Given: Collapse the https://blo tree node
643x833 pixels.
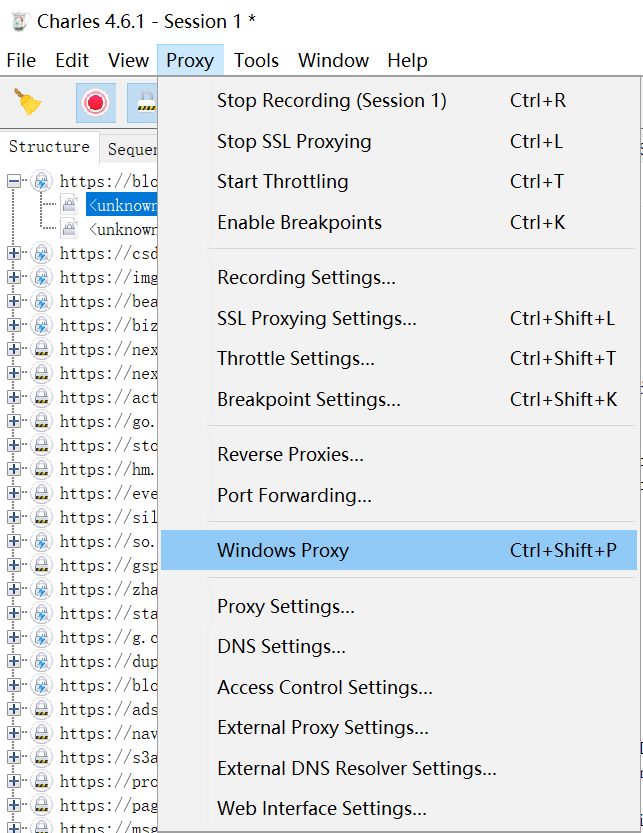Looking at the screenshot, I should click(14, 182).
